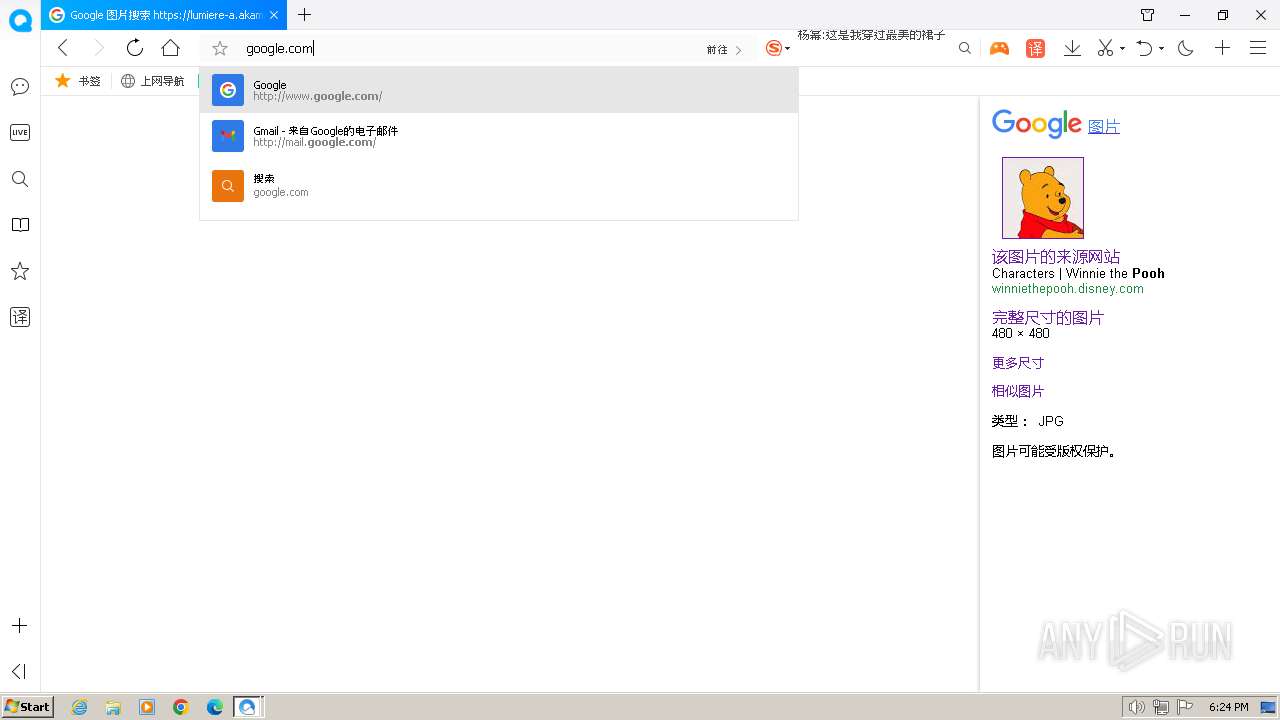Click the 6:24 PM clock
This screenshot has height=720, width=1280.
1229,707
